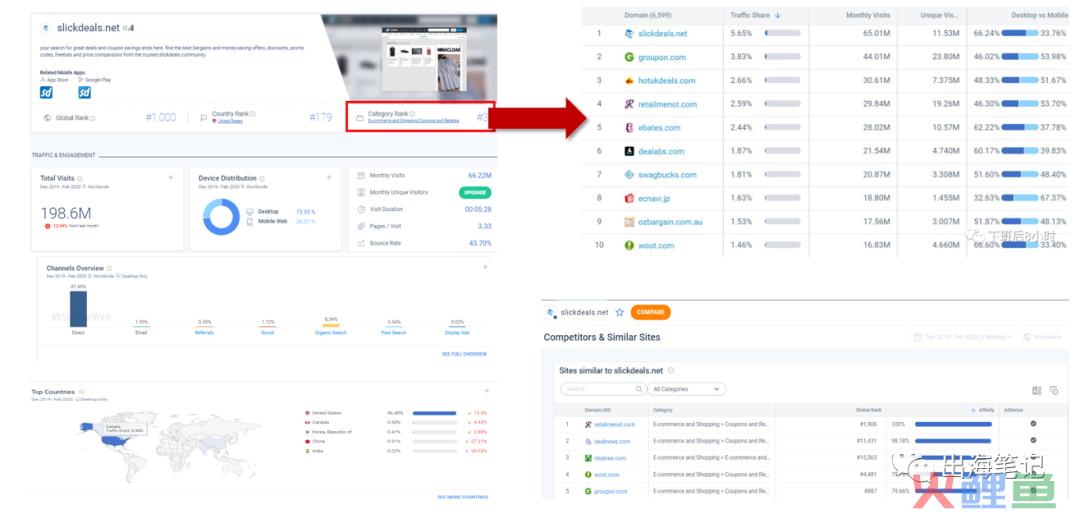Viewport: 1080px width, 514px height.
Task: Open the ozbargain.com.au domain link
Action: [670, 222]
